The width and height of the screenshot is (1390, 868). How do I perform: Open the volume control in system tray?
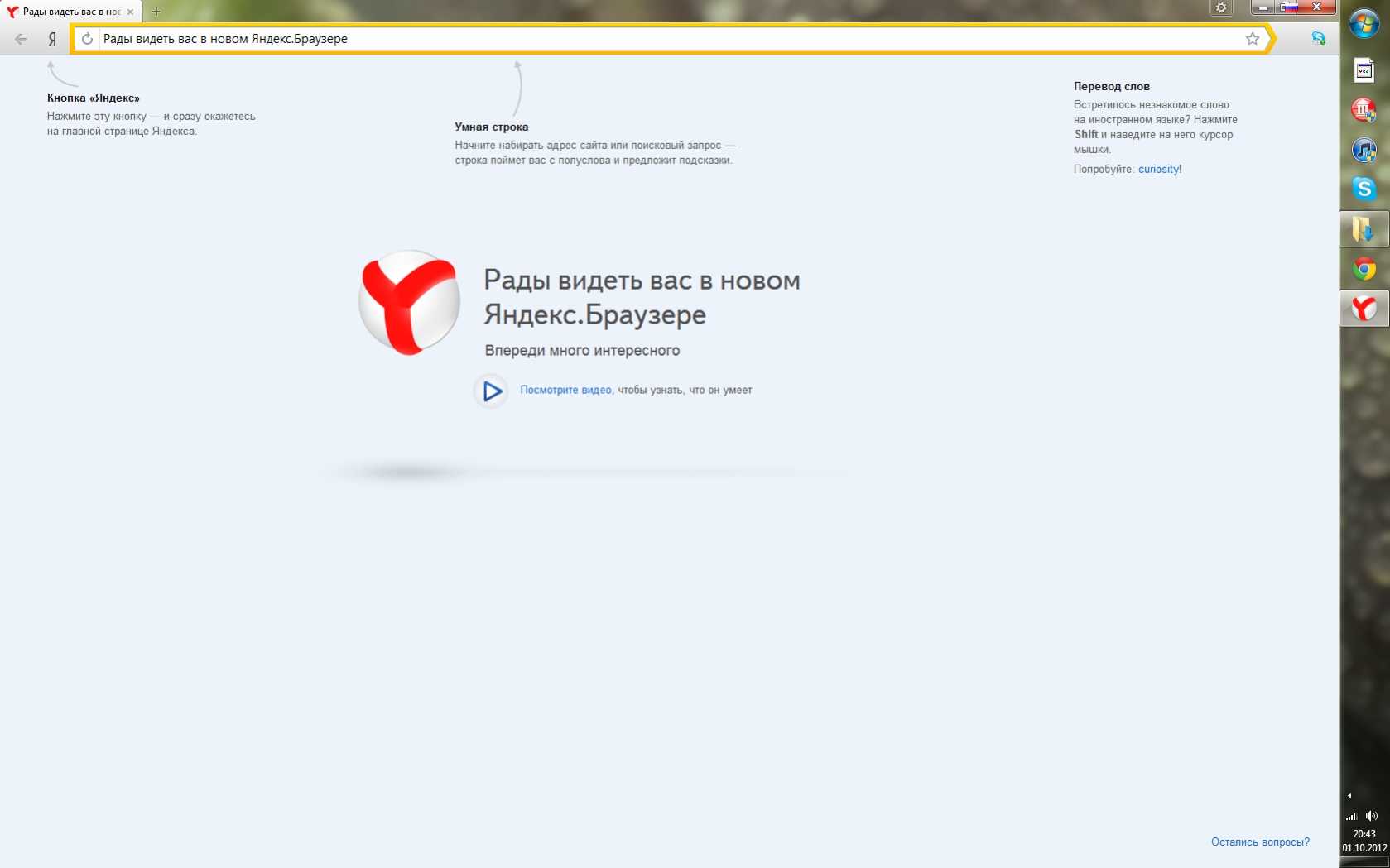click(x=1372, y=816)
